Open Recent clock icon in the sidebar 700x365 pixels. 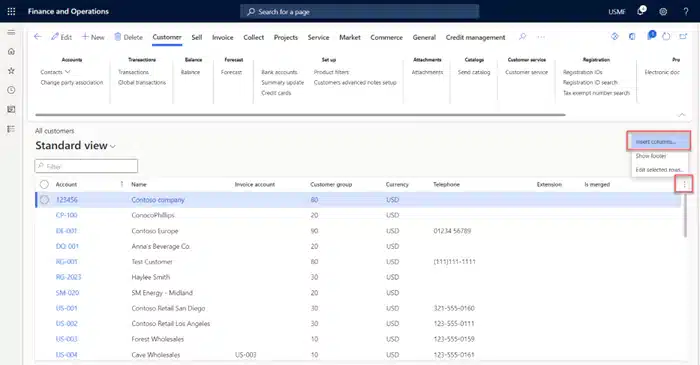pyautogui.click(x=11, y=90)
